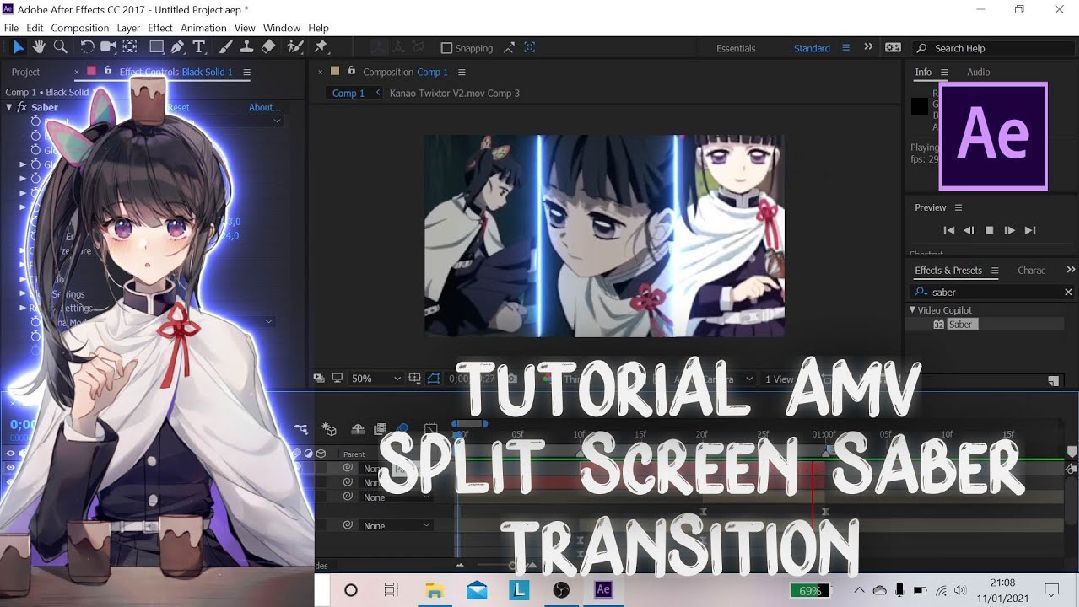Switch to the Project panel tab

(x=25, y=72)
